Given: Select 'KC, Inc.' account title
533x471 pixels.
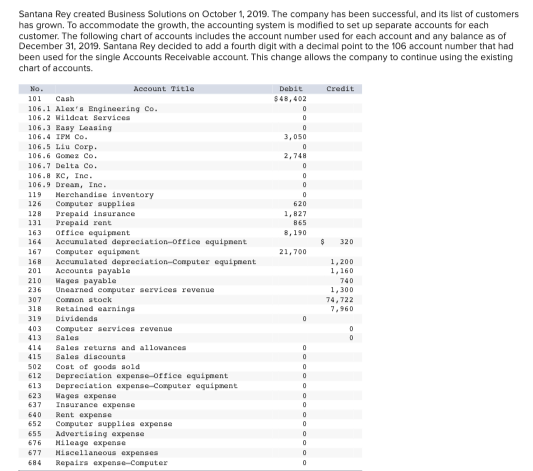Looking at the screenshot, I should 74,176.
